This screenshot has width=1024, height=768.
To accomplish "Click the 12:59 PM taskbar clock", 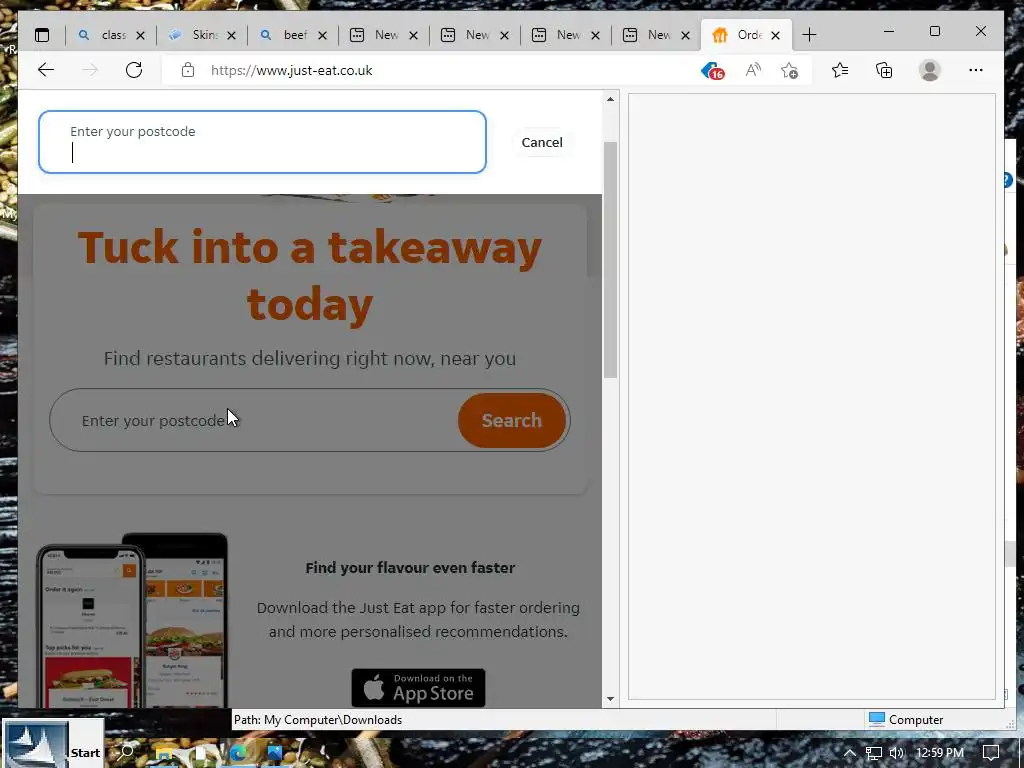I will tap(940, 753).
